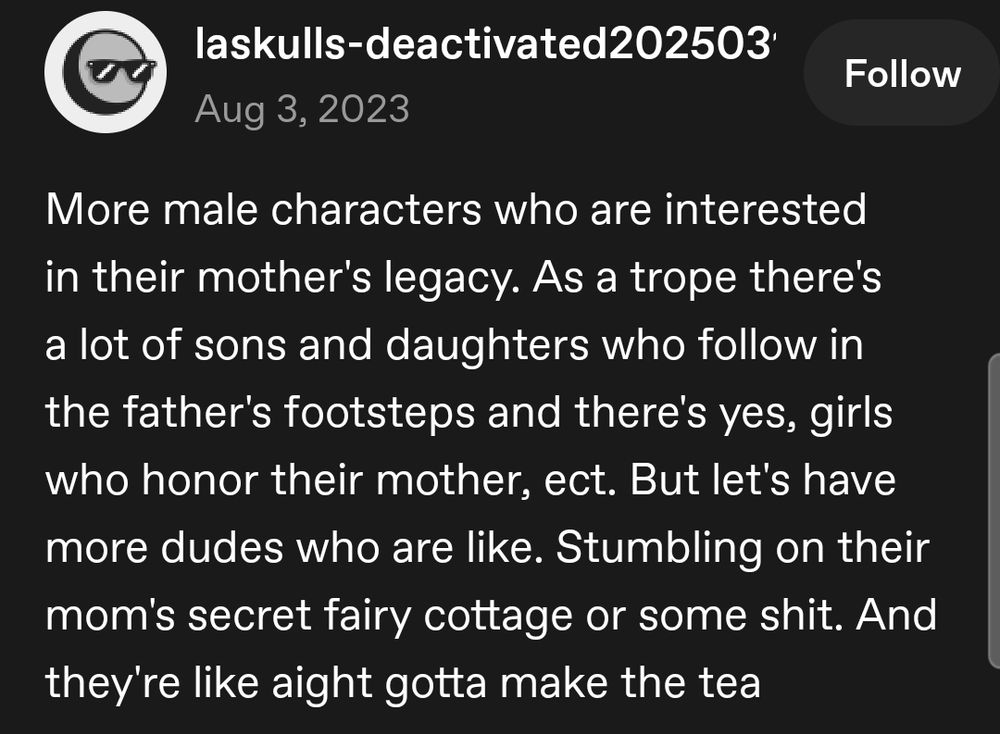
Task: Click the line starting 'More male characters'
Action: (x=456, y=209)
